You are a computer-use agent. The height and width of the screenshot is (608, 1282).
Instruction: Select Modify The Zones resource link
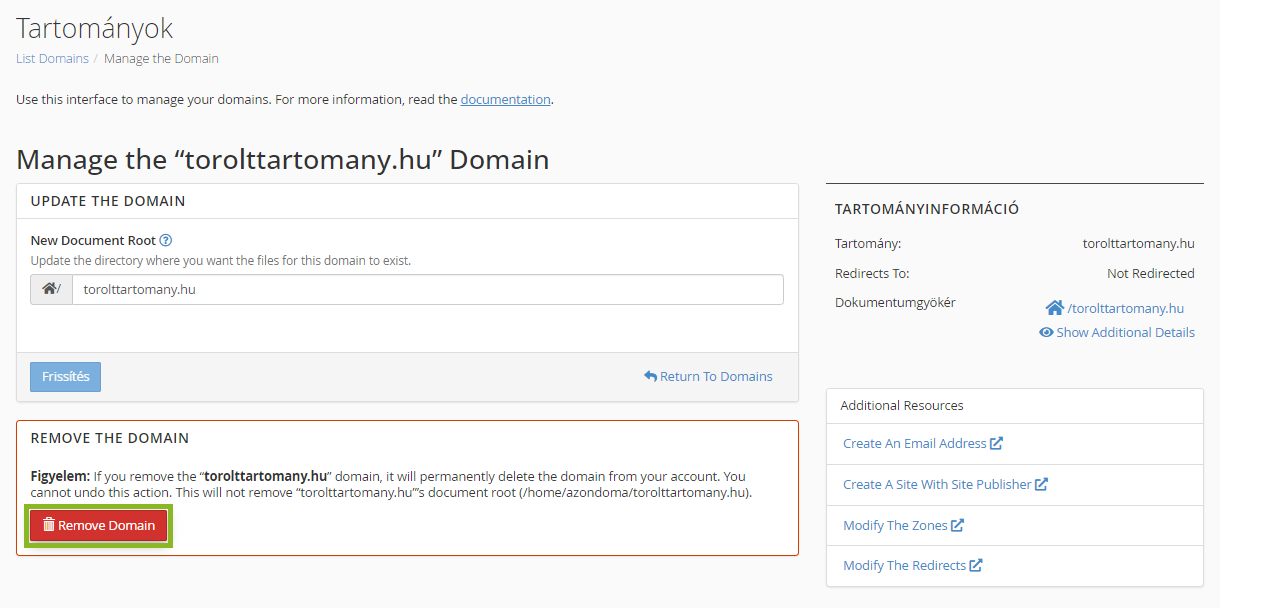(894, 525)
